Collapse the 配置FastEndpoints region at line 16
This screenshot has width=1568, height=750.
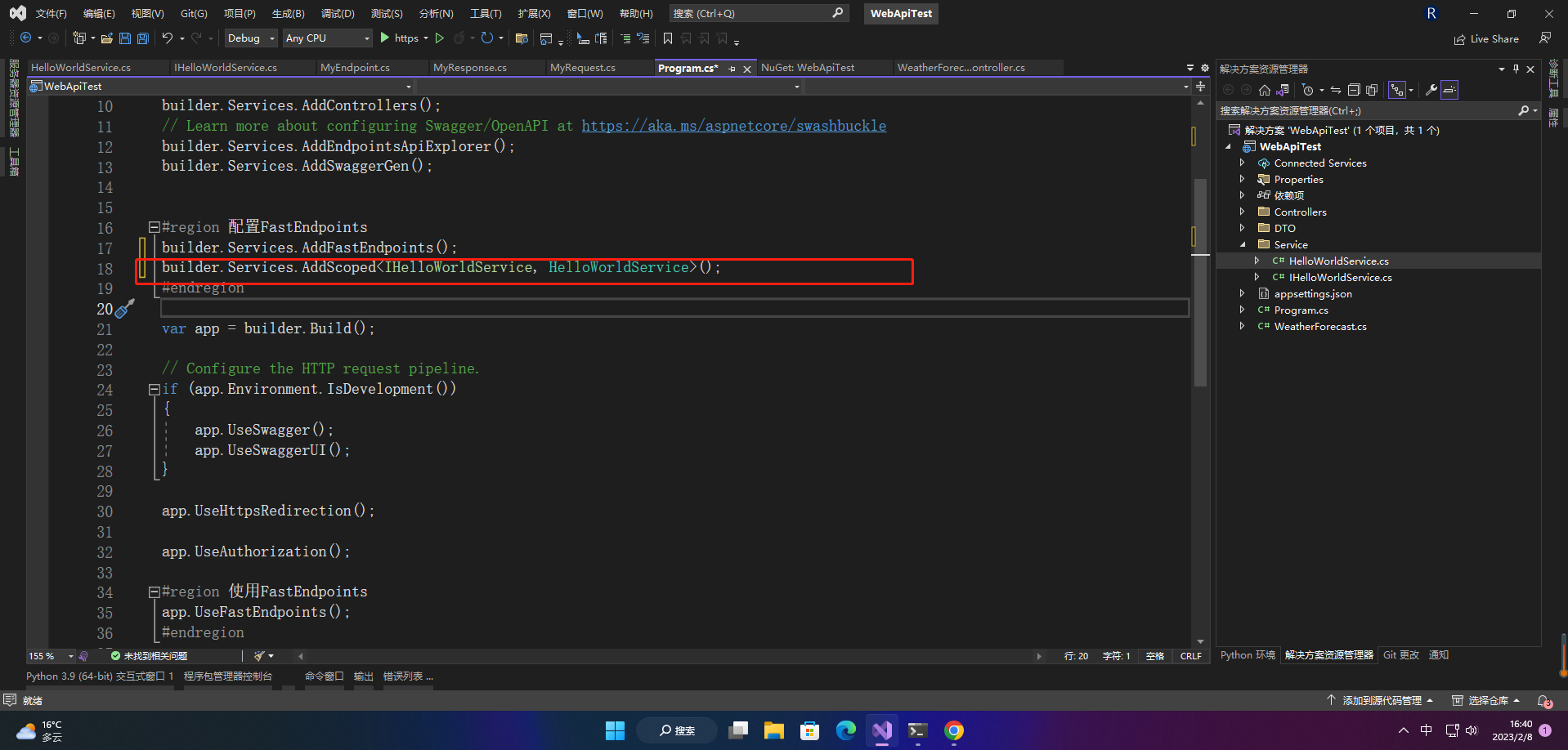(154, 228)
